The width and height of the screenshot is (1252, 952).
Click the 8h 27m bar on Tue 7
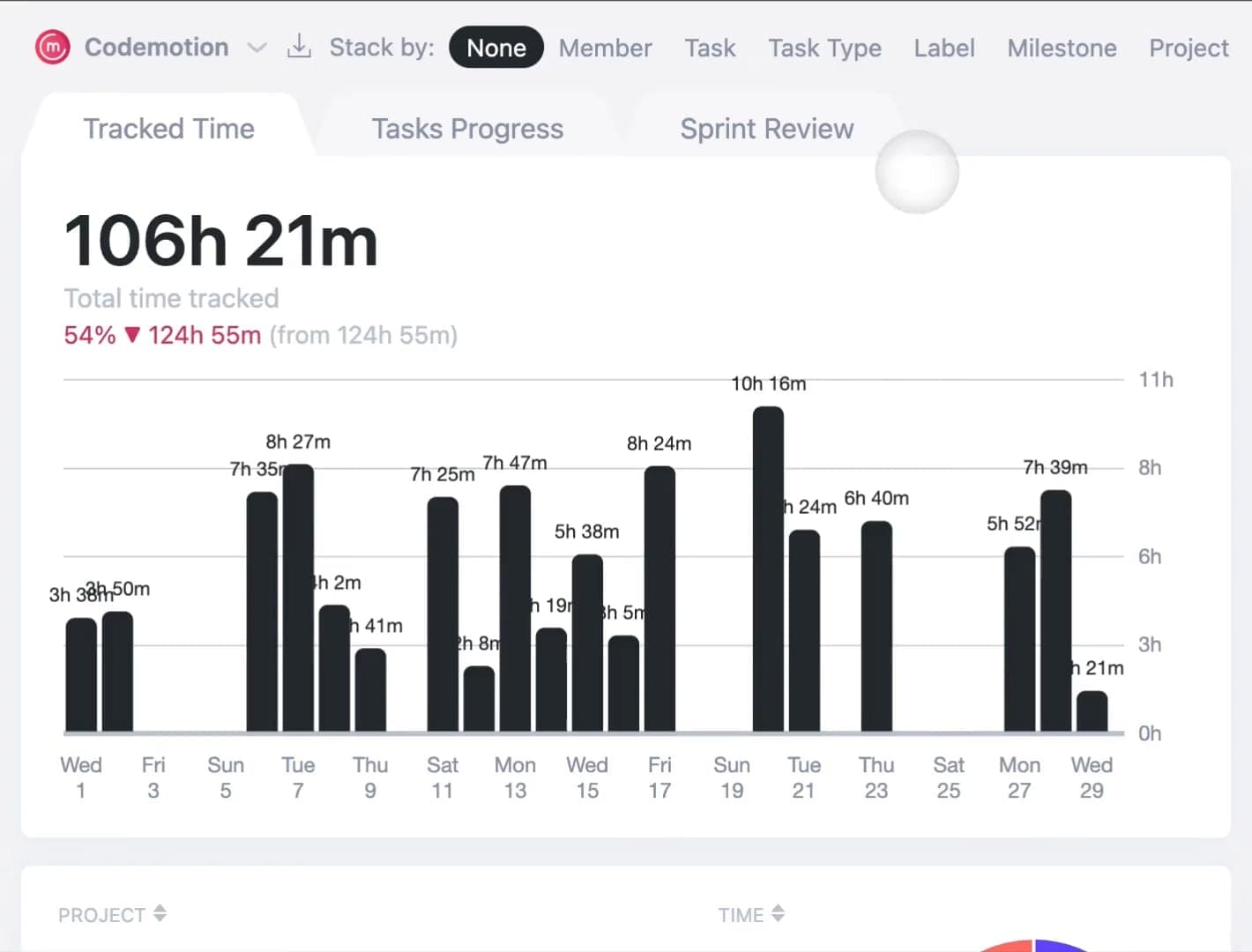point(298,598)
